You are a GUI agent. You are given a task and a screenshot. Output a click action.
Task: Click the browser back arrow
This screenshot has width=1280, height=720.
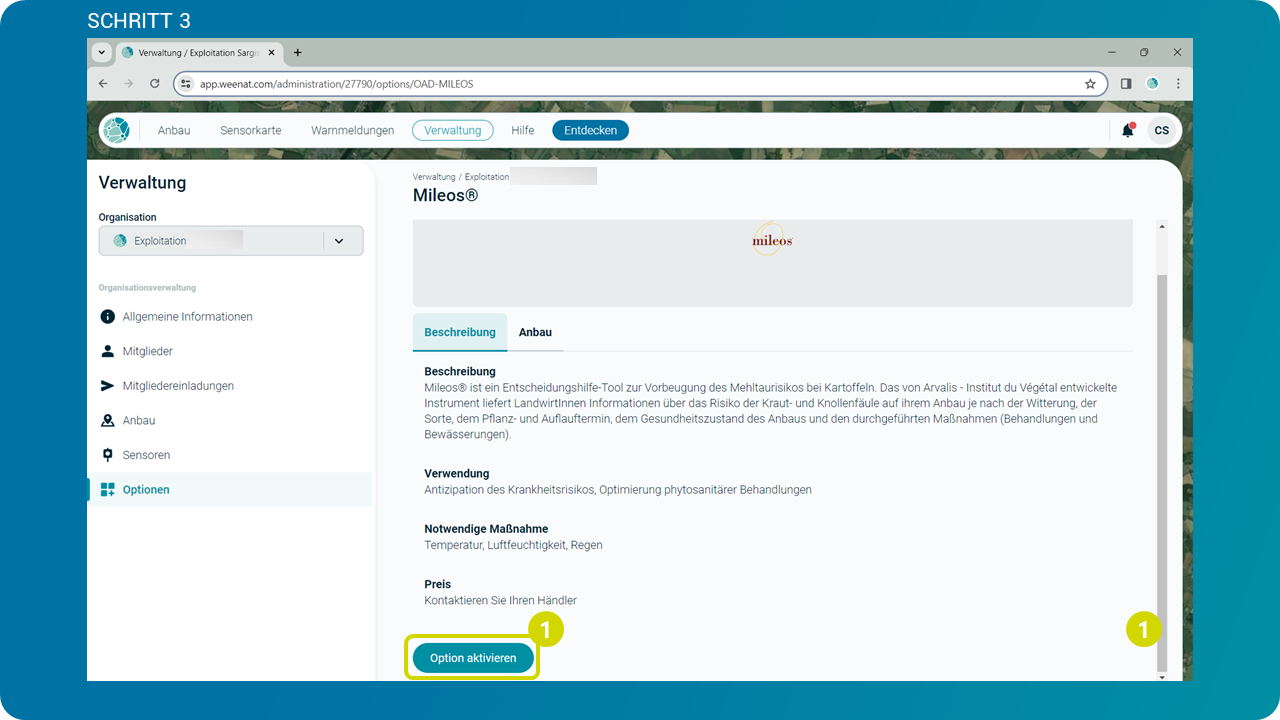pyautogui.click(x=103, y=84)
